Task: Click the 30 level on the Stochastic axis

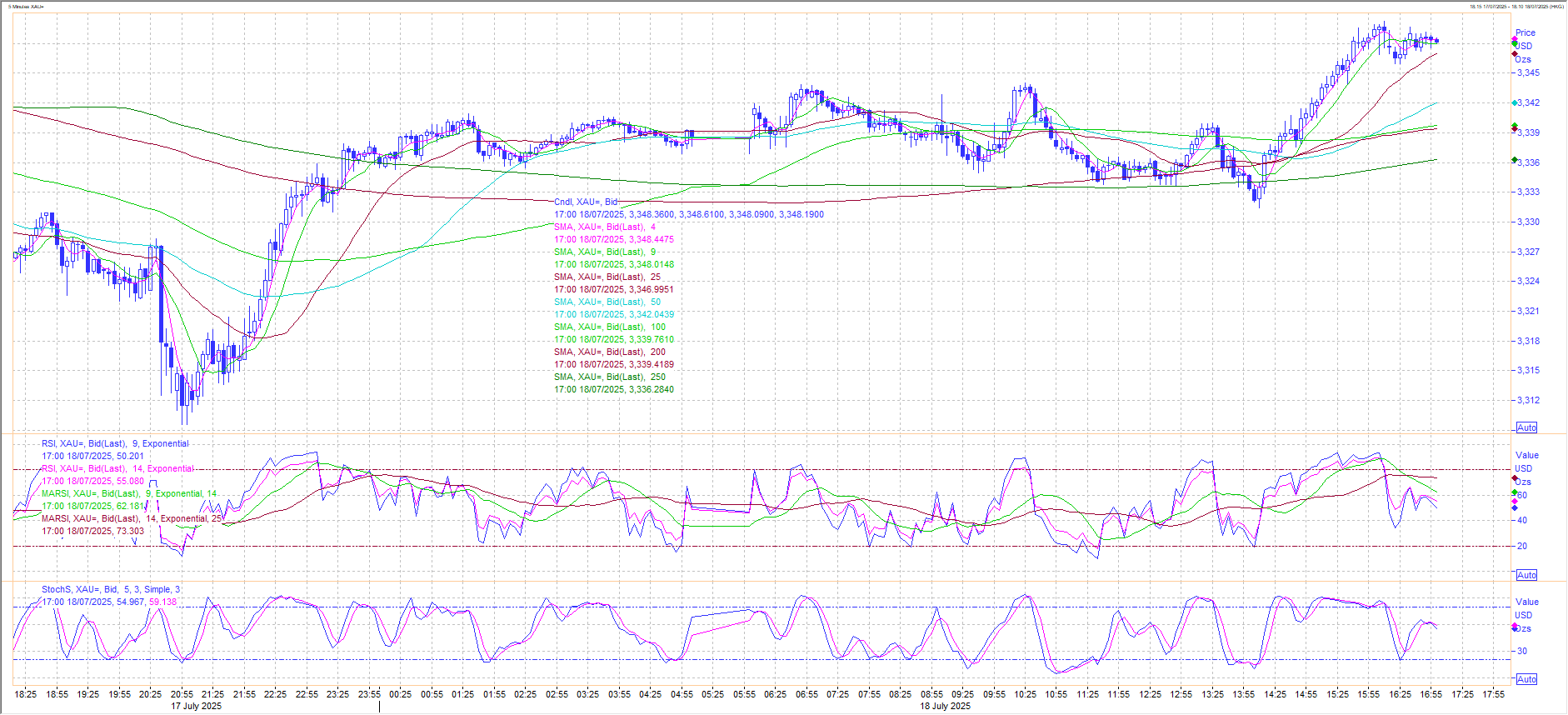Action: click(1522, 651)
